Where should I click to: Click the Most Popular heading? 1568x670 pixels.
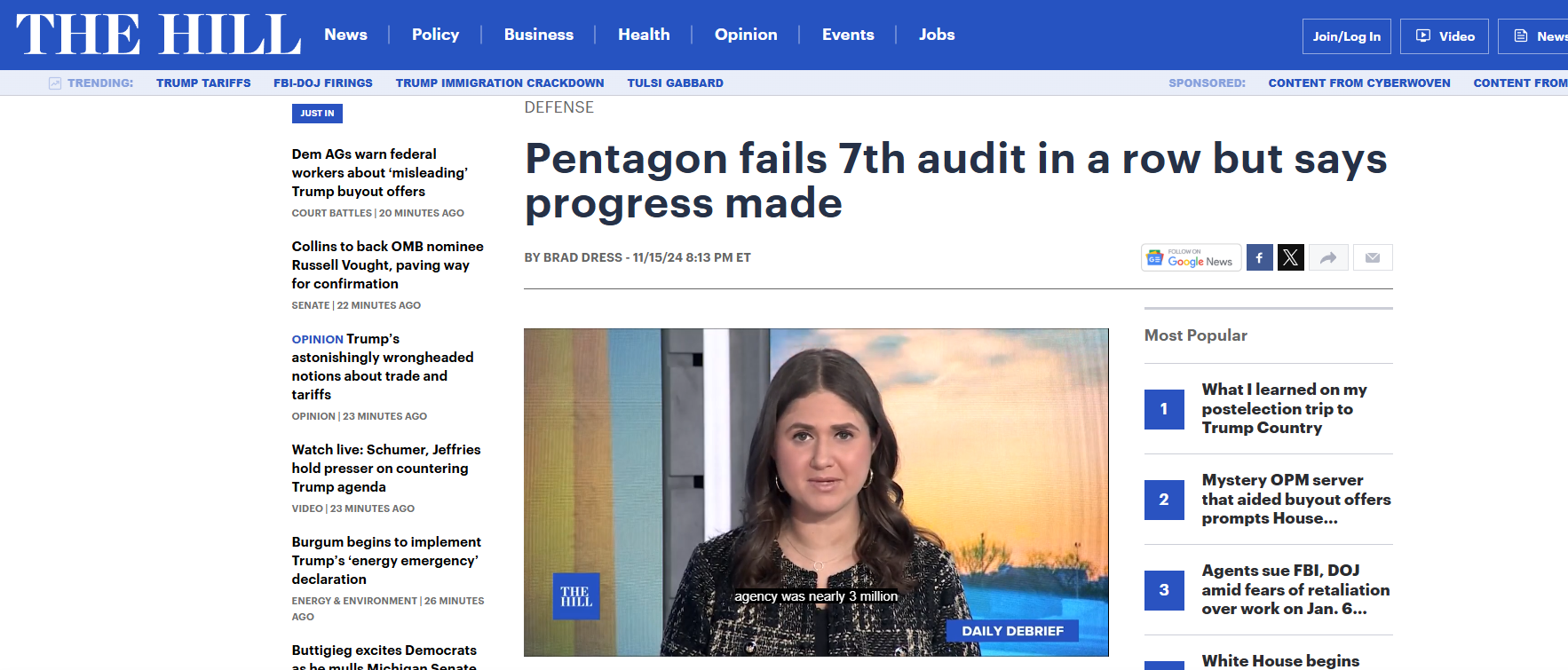coord(1196,335)
